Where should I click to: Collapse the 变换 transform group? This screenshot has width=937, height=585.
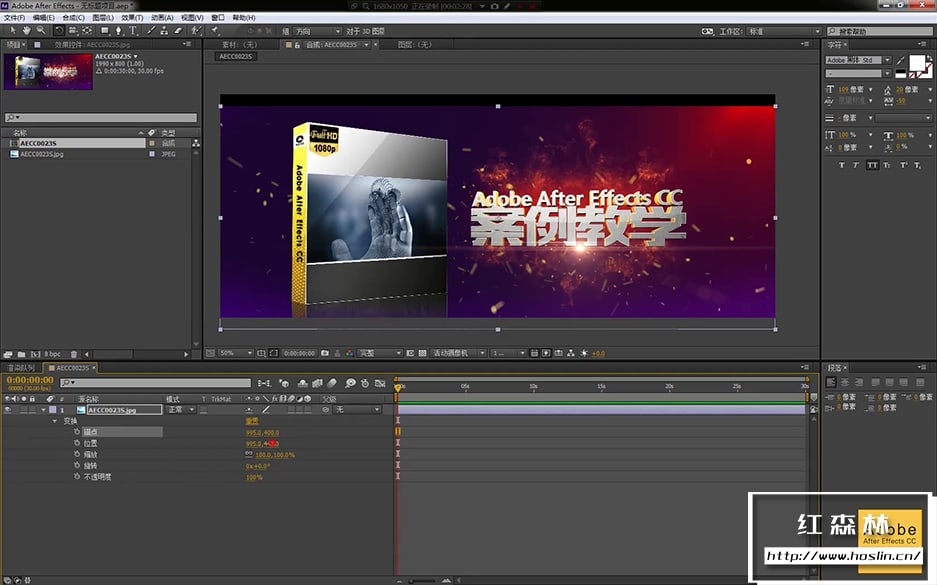click(55, 421)
